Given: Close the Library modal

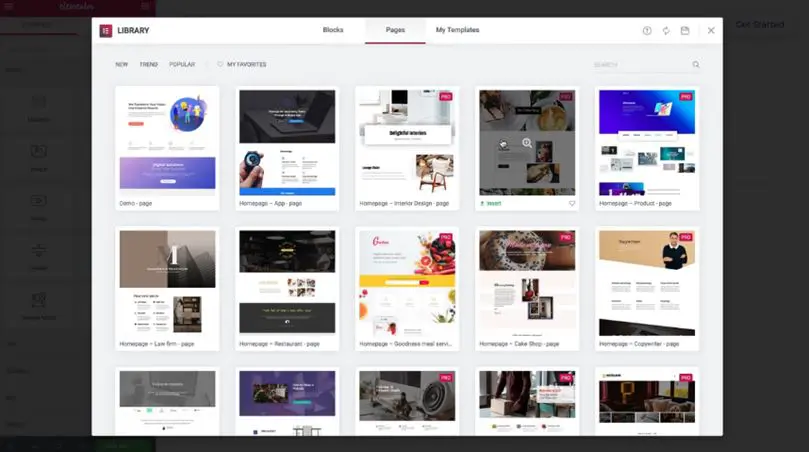Looking at the screenshot, I should click(x=711, y=30).
